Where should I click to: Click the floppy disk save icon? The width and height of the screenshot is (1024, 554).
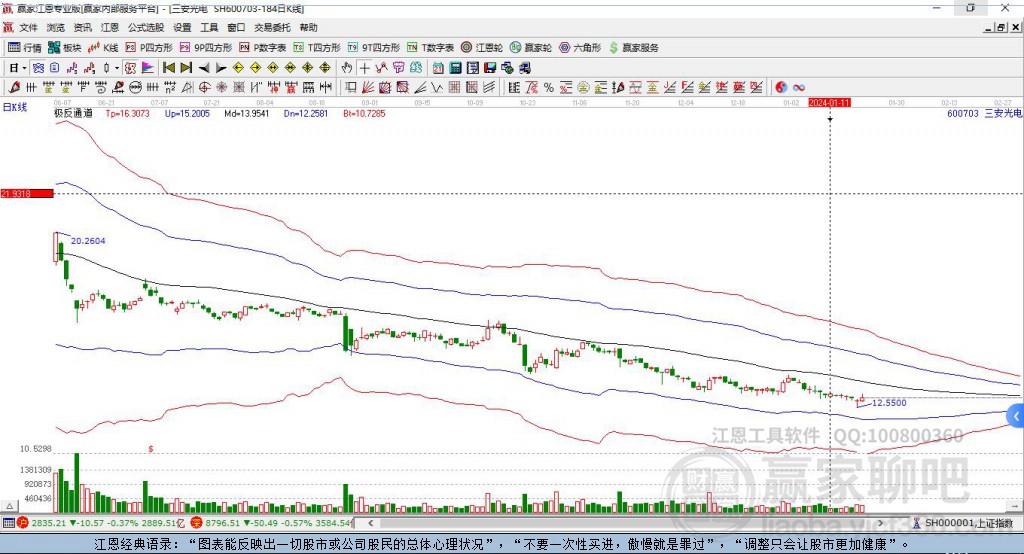click(490, 68)
